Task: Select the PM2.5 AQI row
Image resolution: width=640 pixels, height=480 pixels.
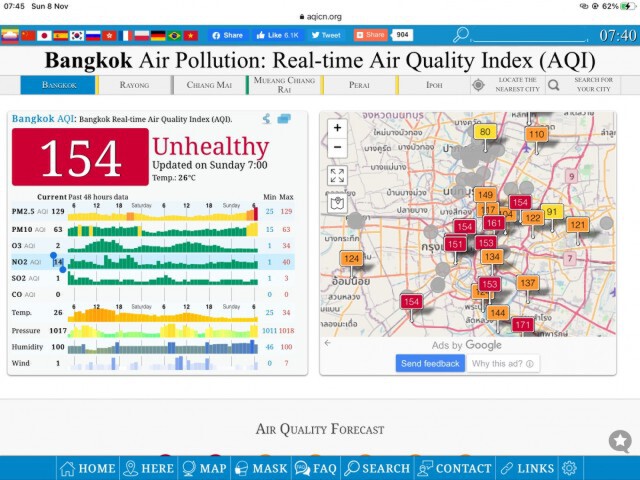Action: [153, 211]
